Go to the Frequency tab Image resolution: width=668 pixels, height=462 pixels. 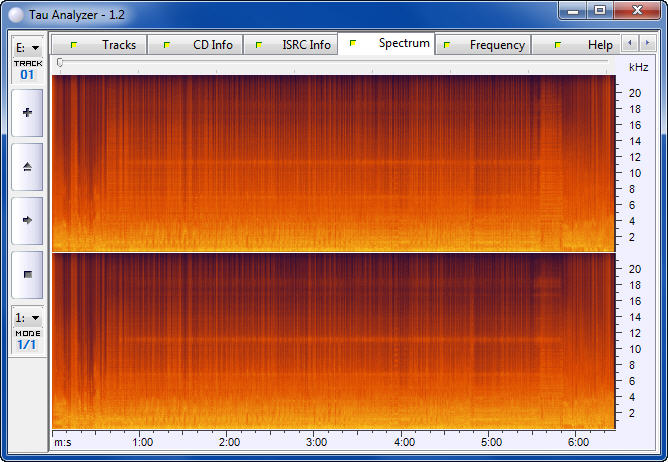[483, 45]
